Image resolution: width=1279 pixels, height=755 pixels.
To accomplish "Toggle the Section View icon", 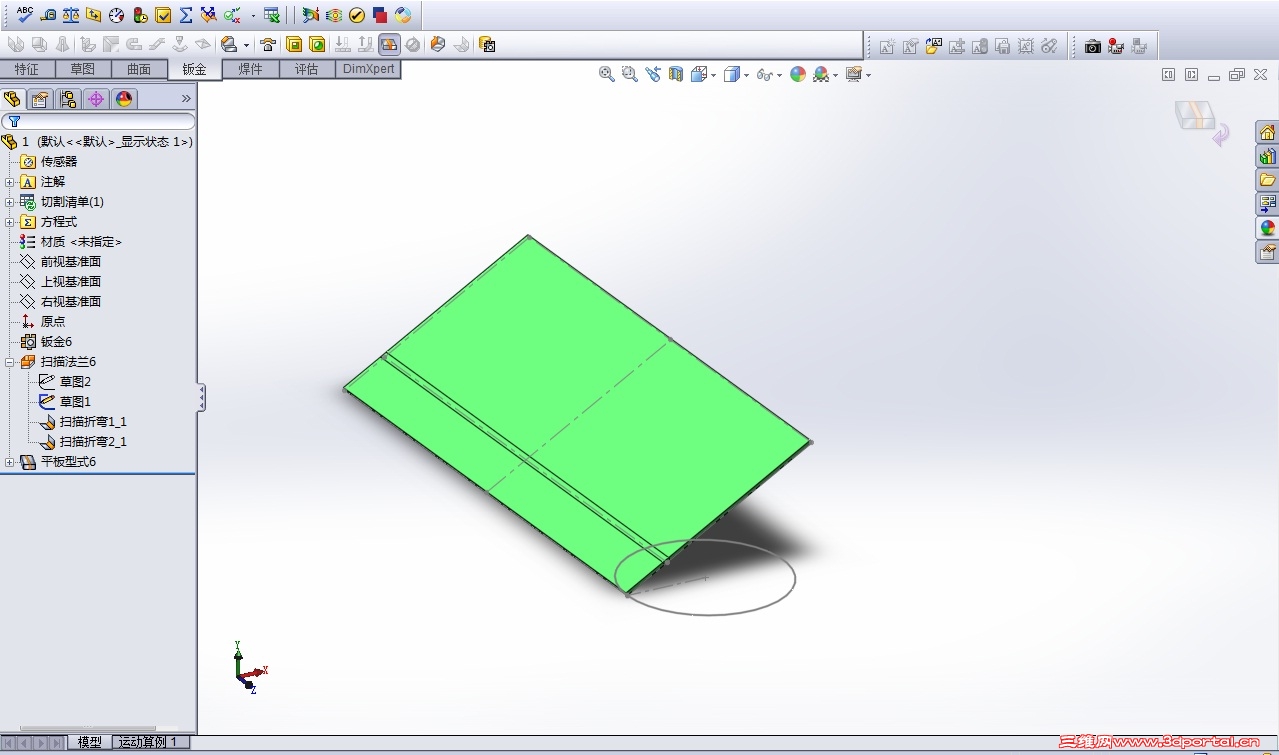I will click(675, 74).
